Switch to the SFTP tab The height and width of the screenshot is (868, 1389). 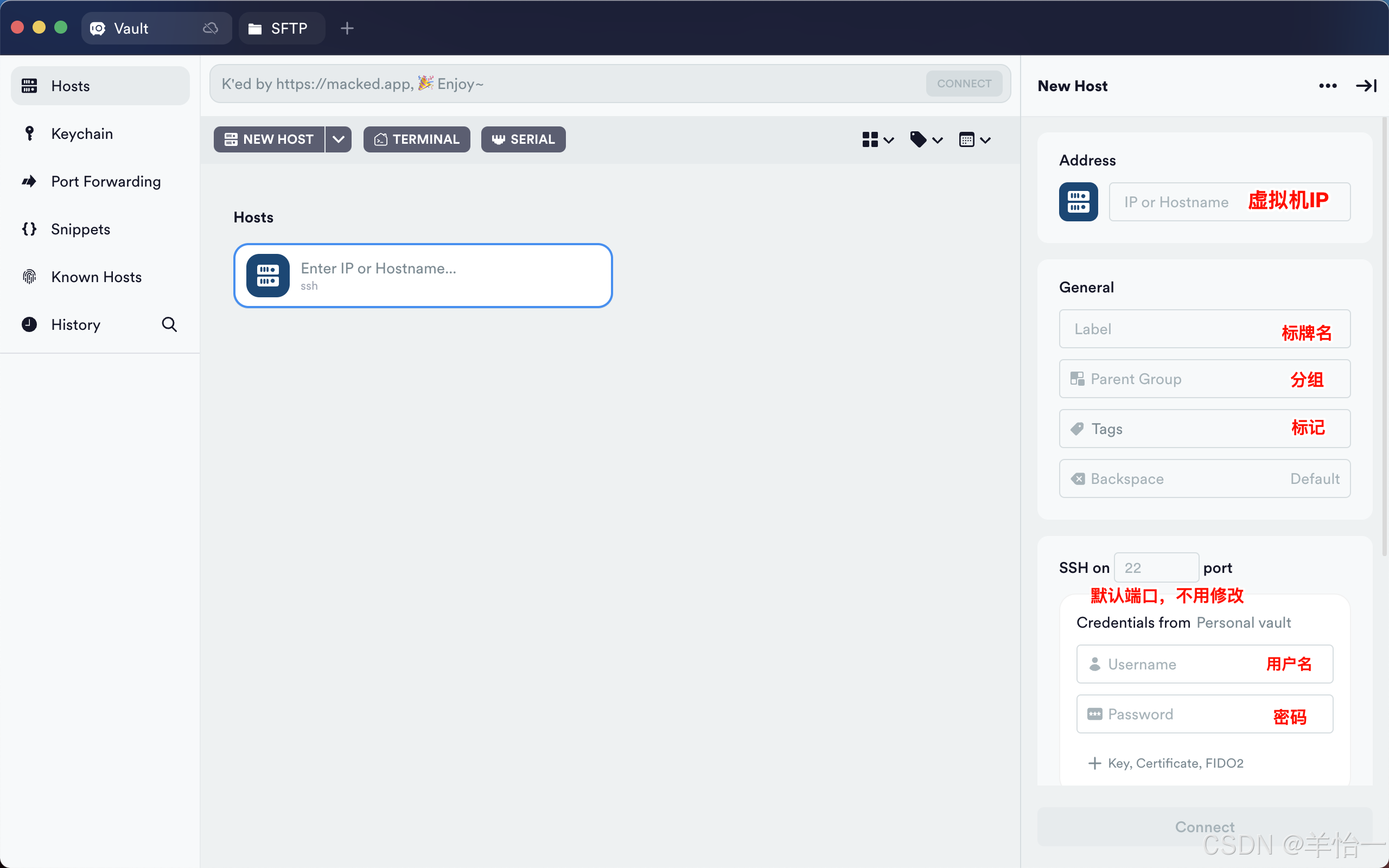coord(281,28)
